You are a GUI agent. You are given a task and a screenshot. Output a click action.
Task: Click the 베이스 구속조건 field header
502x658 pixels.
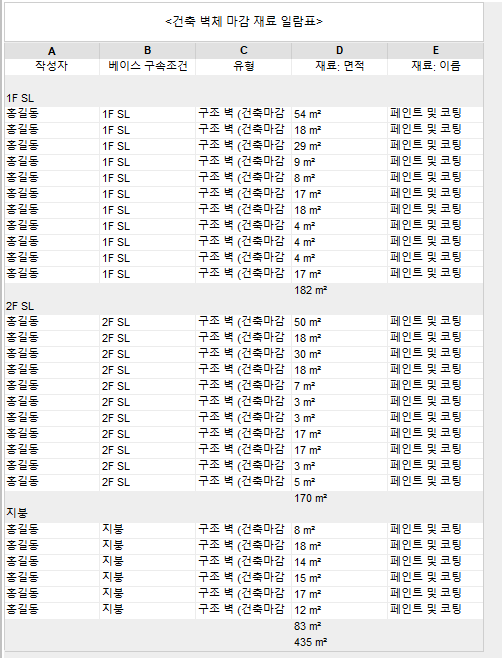(x=147, y=66)
